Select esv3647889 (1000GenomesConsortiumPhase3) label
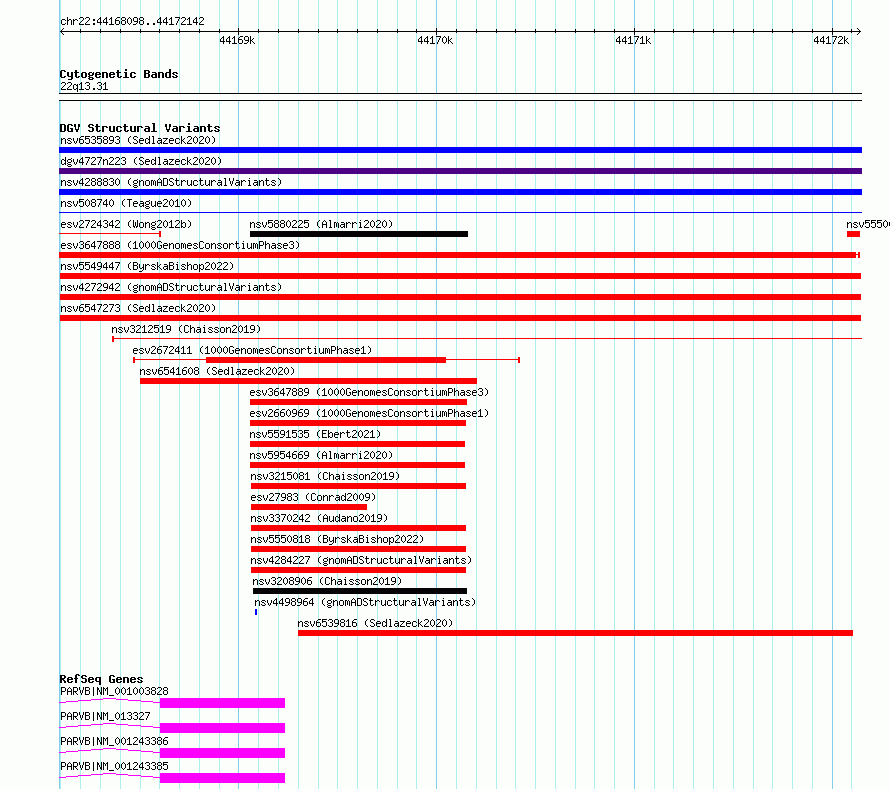890x789 pixels. tap(369, 392)
